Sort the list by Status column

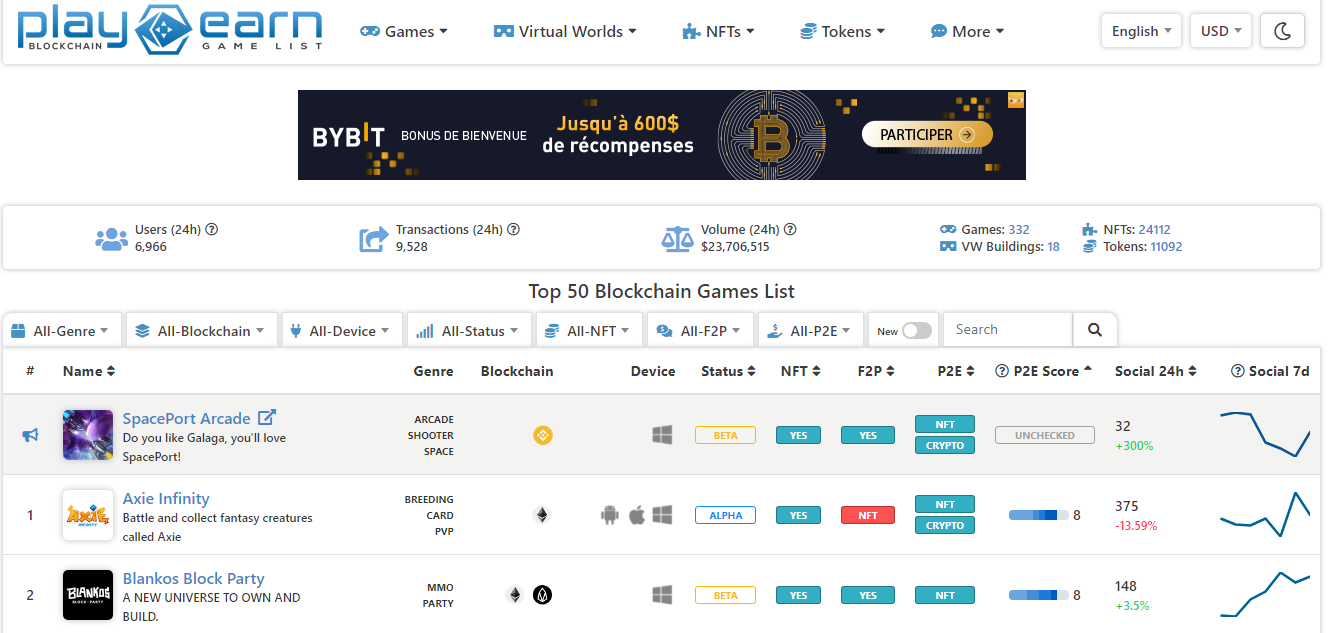coord(728,371)
